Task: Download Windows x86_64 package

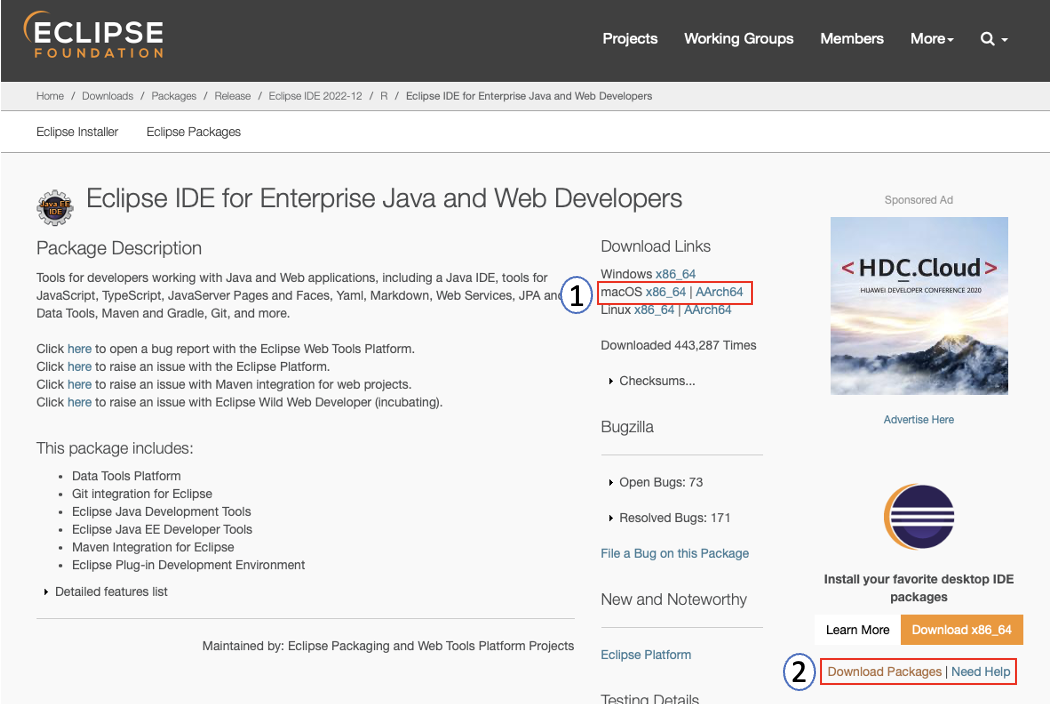Action: click(675, 274)
